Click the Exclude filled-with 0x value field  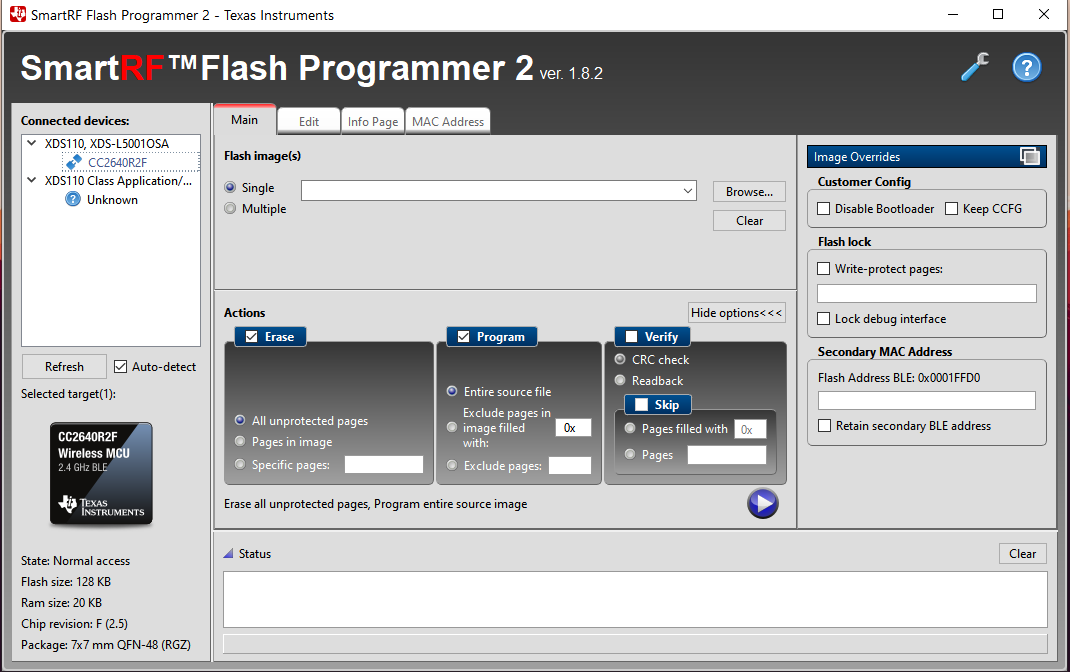click(x=573, y=428)
